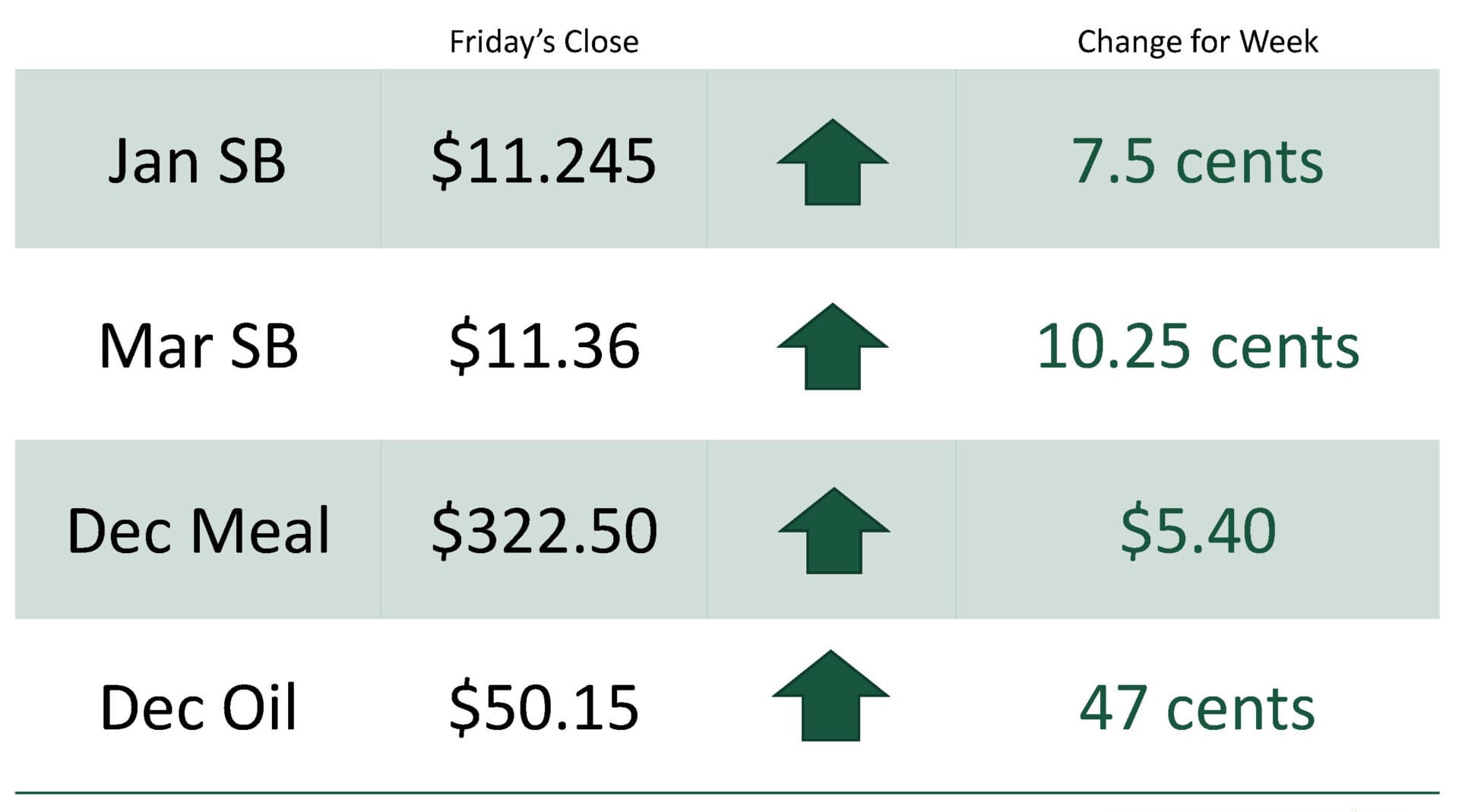The width and height of the screenshot is (1459, 812).
Task: Click the green divider line at bottom
Action: point(726,792)
